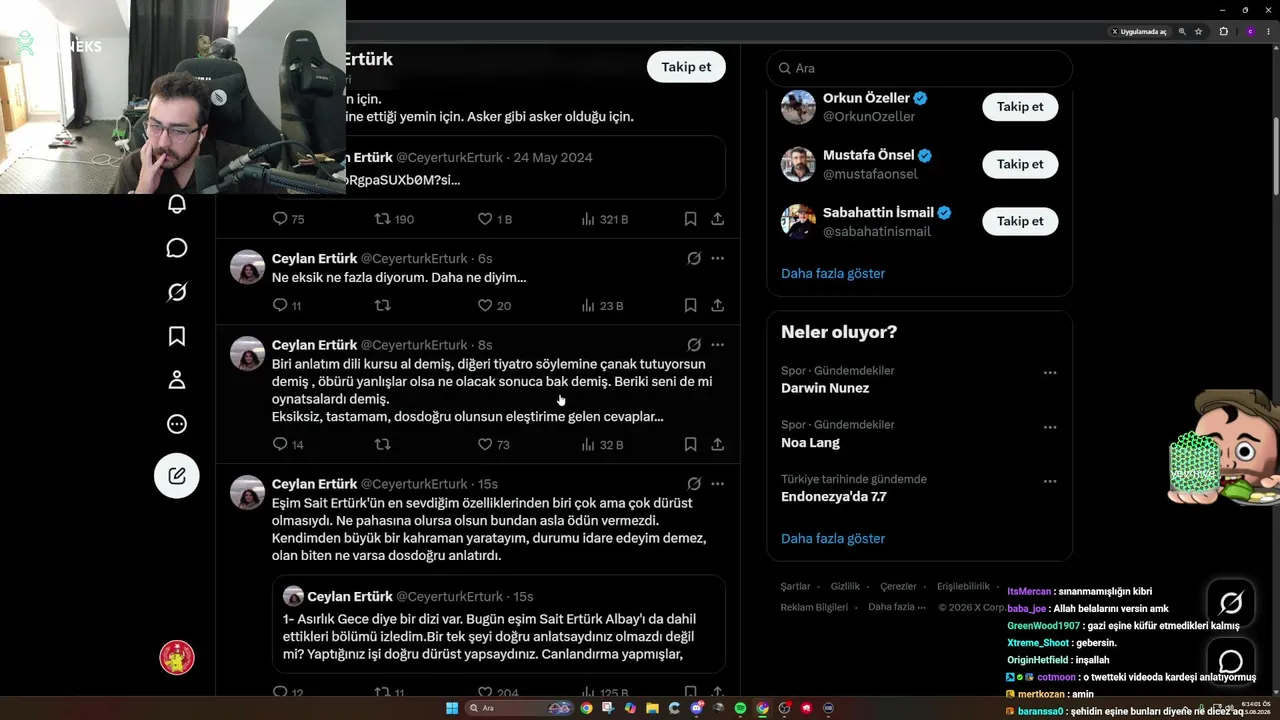The width and height of the screenshot is (1280, 720).
Task: Follow Orkun Özeller
Action: [1020, 107]
